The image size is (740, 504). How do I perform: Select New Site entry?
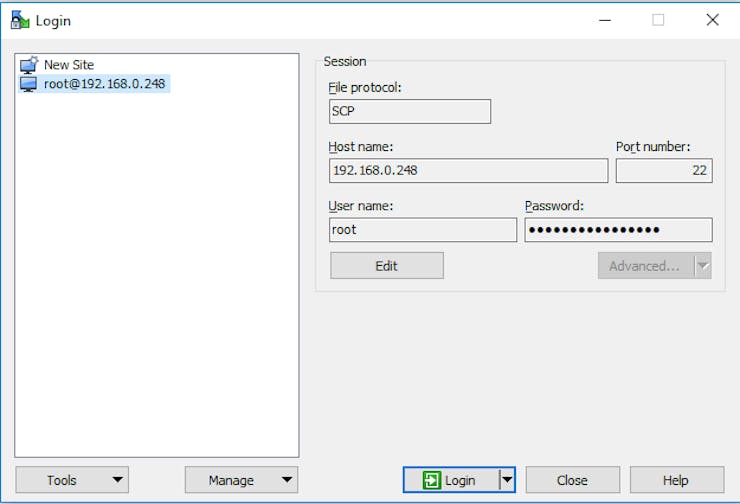click(x=68, y=65)
